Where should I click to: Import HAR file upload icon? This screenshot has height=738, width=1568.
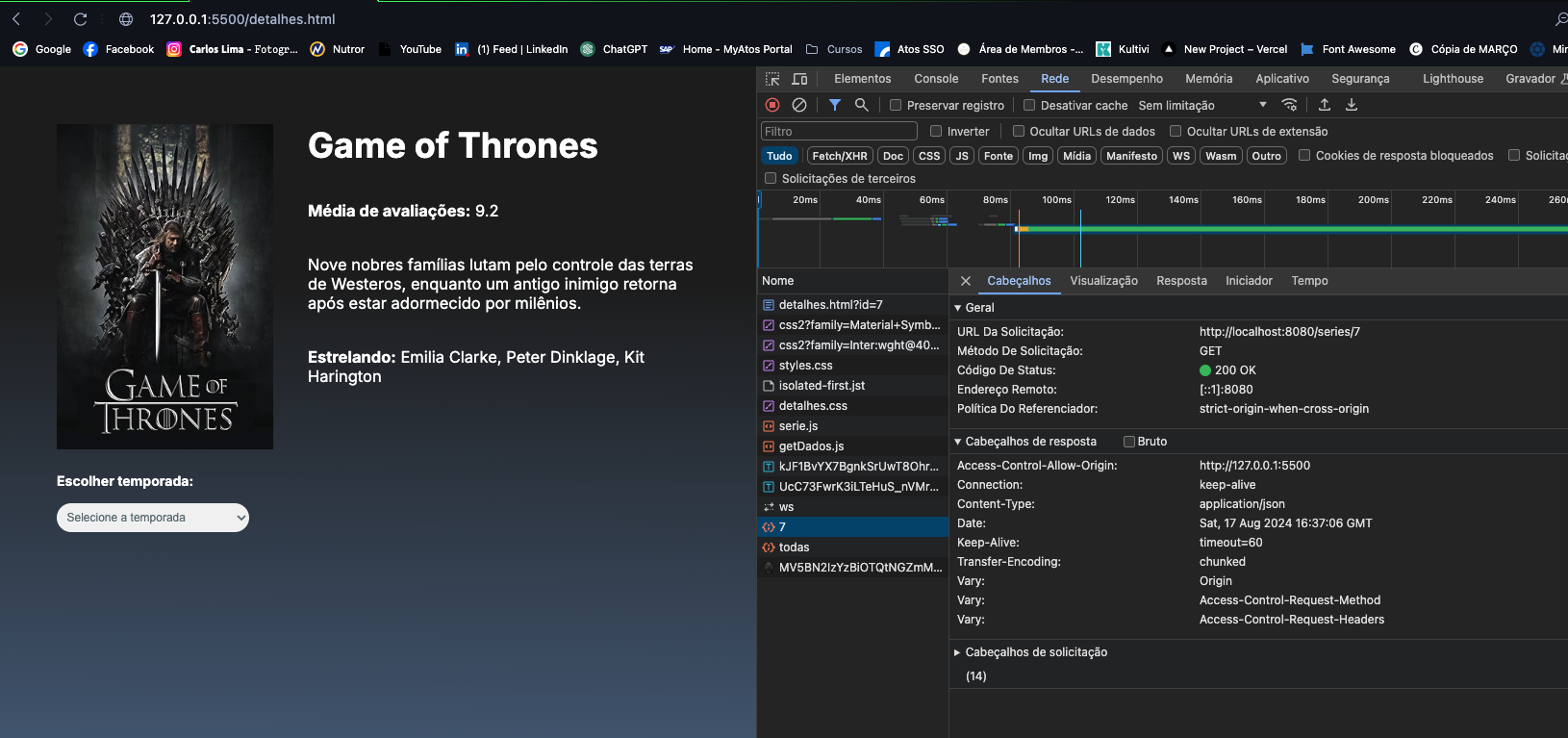click(x=1325, y=105)
